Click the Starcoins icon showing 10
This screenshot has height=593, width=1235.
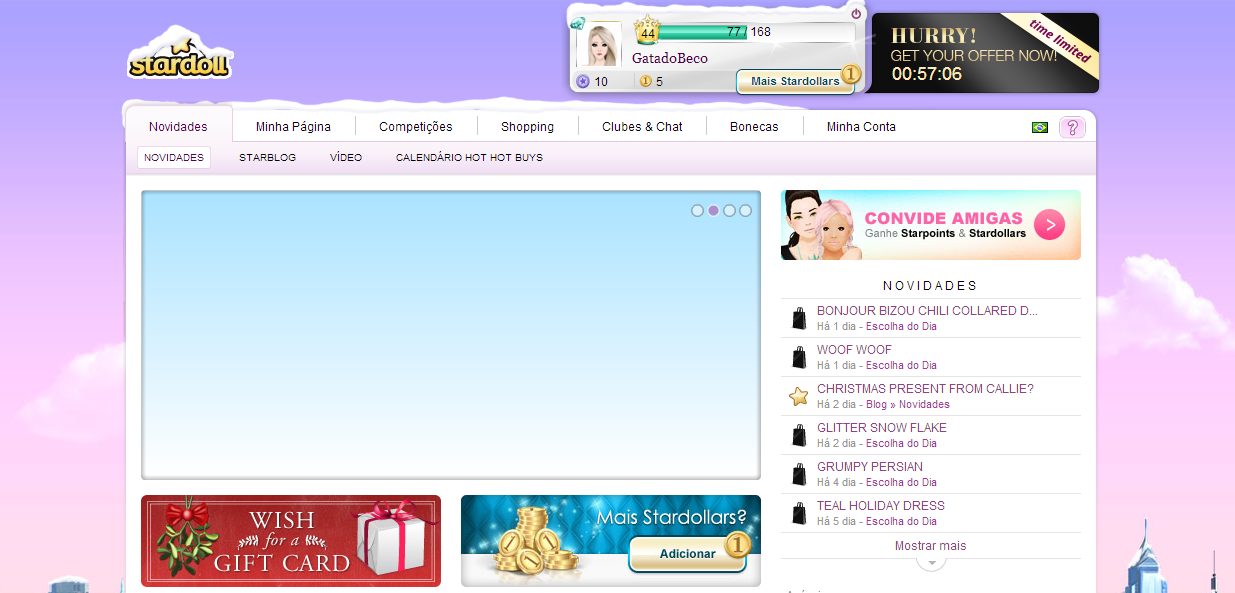point(583,81)
